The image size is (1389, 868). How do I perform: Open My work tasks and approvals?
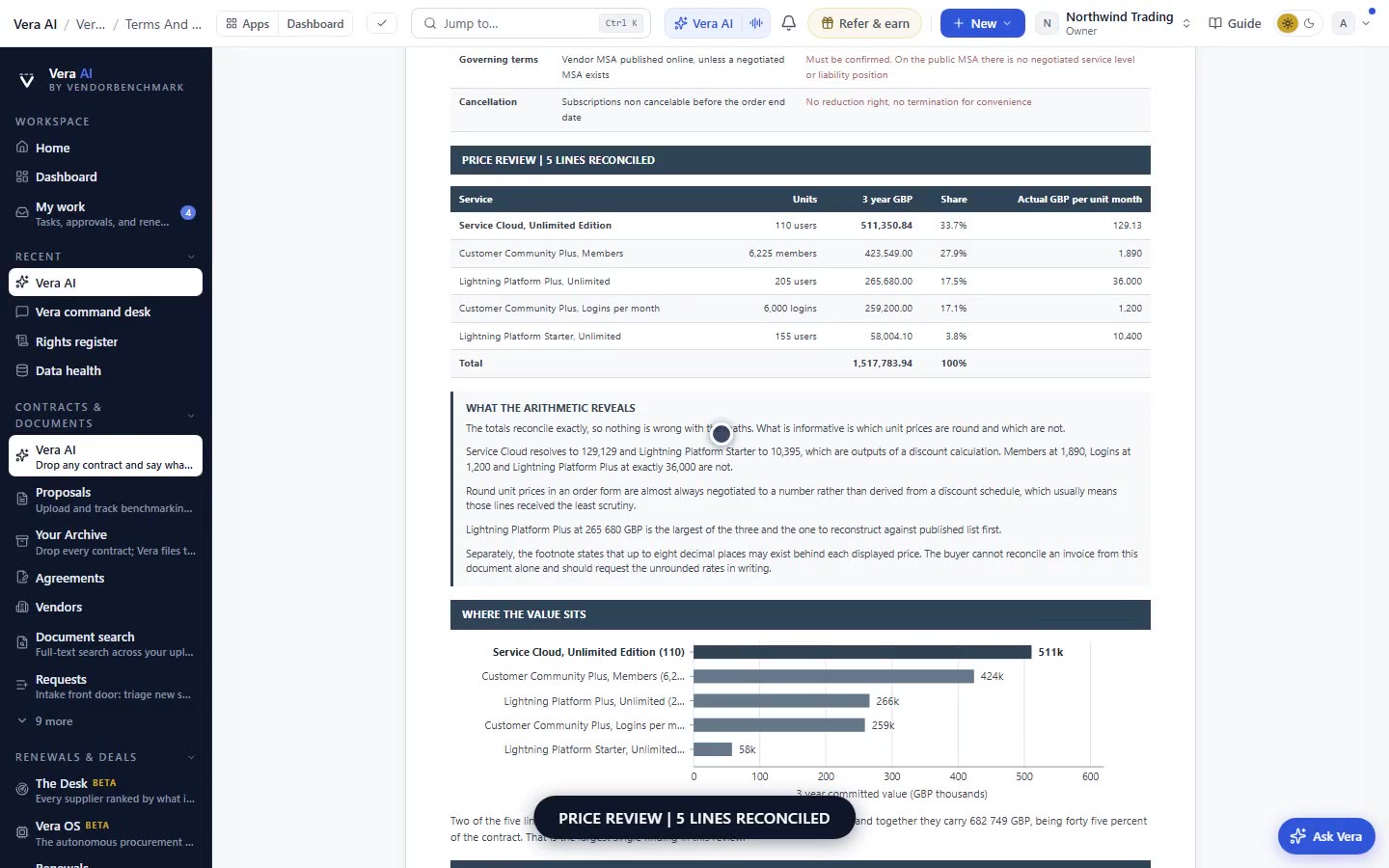pyautogui.click(x=106, y=213)
